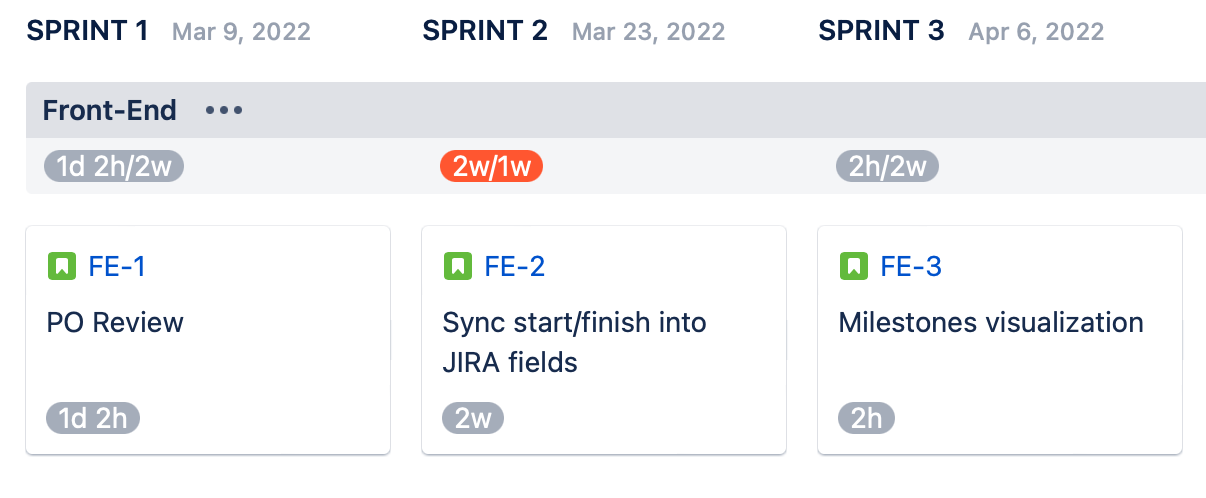Open the FE-1 issue link
Viewport: 1206px width, 498px height.
click(117, 267)
